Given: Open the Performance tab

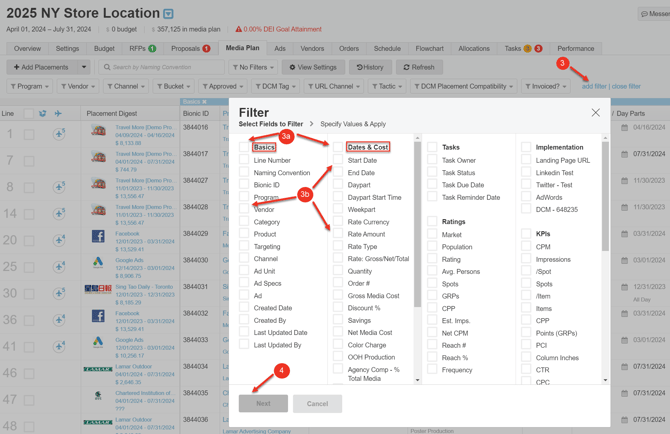Looking at the screenshot, I should click(576, 48).
